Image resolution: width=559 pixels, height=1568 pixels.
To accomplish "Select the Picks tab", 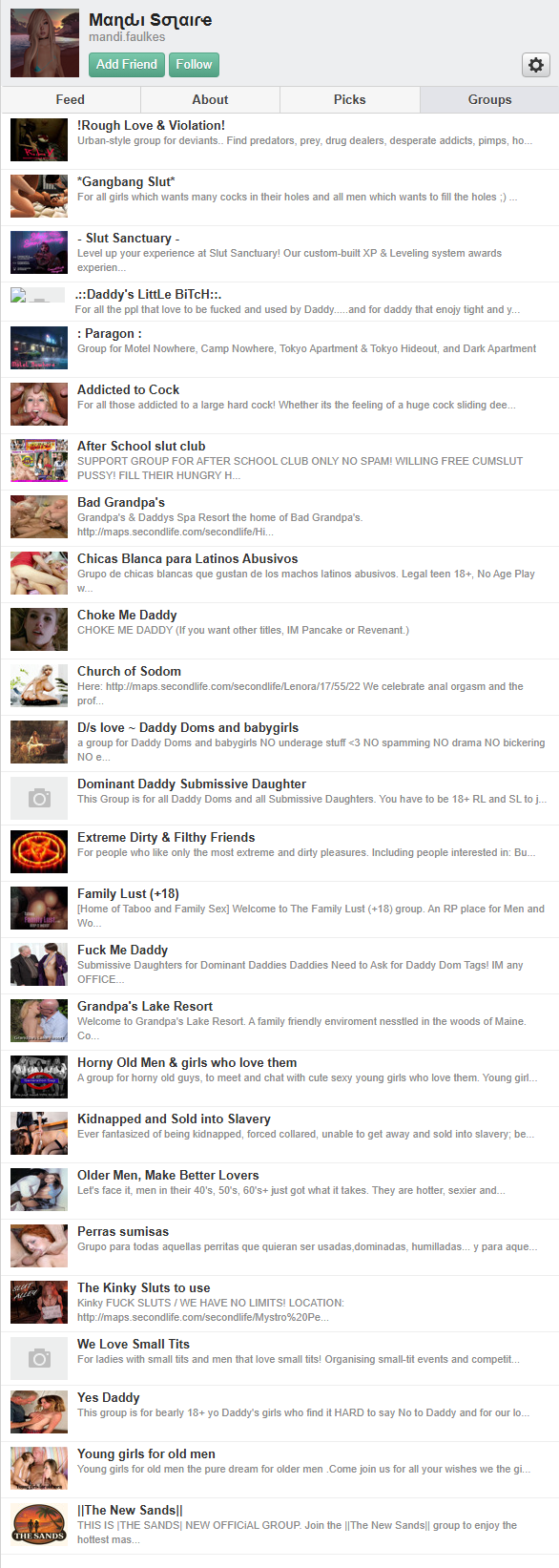I will point(350,99).
